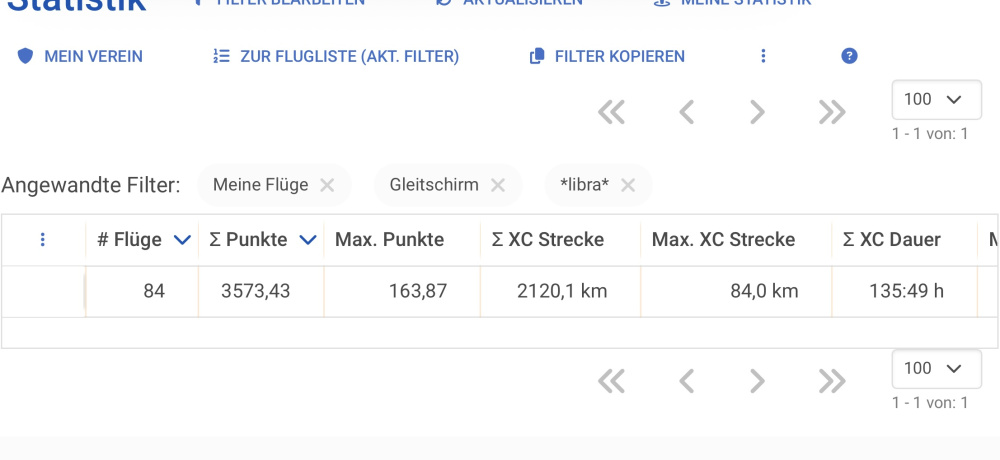The width and height of the screenshot is (1000, 460).
Task: Open bottom page size dropdown showing 100
Action: click(936, 369)
